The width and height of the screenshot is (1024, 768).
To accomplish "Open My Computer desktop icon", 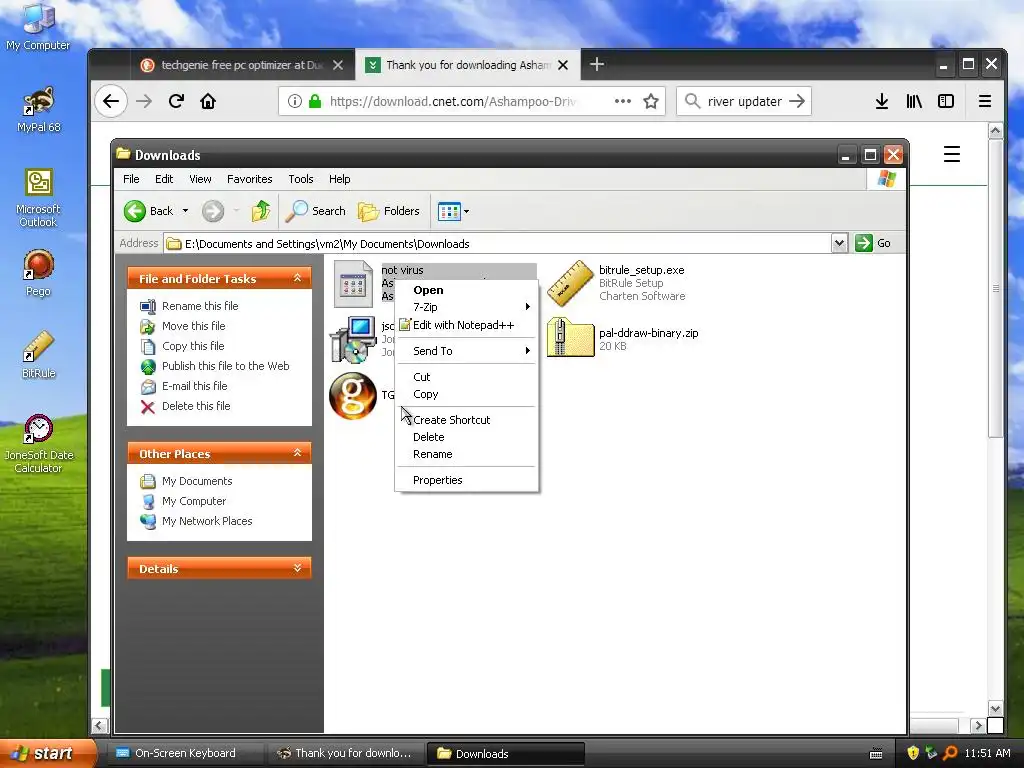I will pyautogui.click(x=38, y=26).
